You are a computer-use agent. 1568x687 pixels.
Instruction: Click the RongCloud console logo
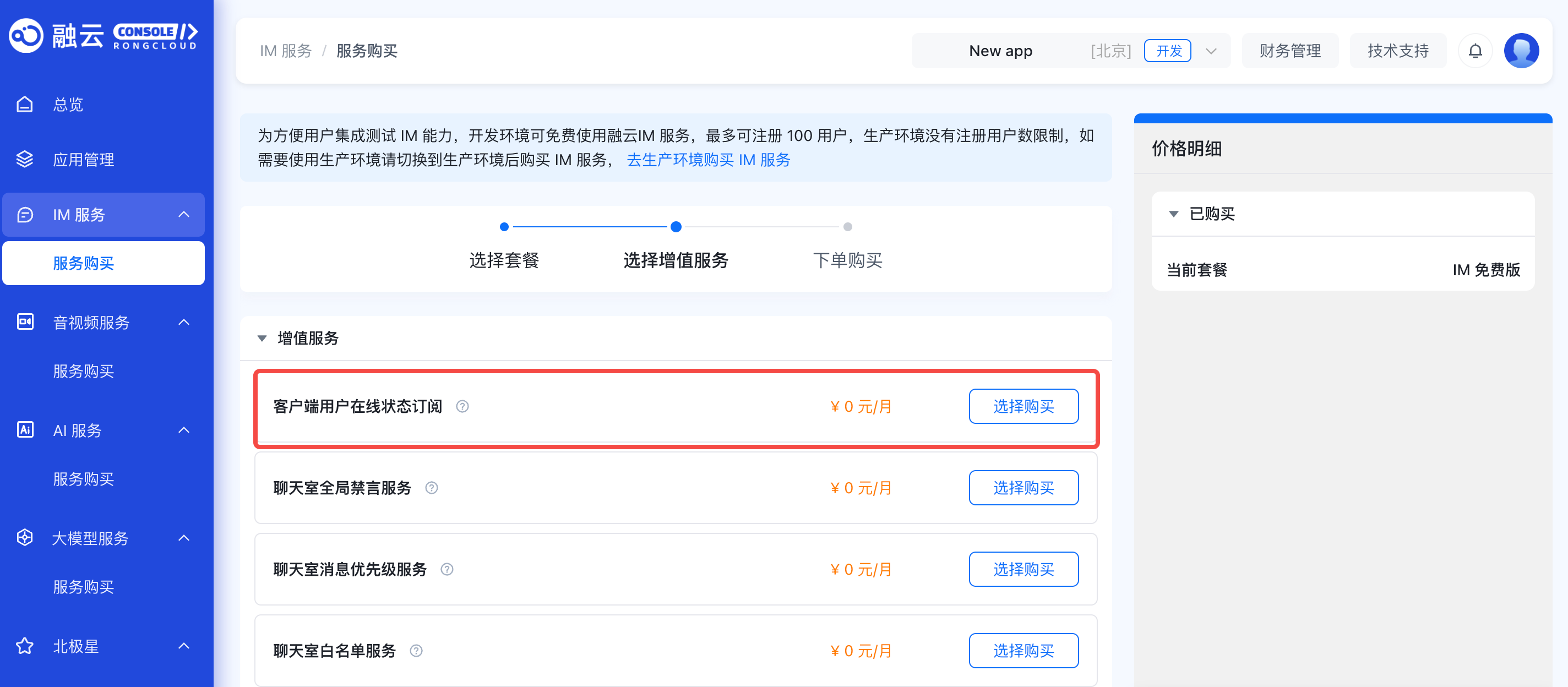103,35
